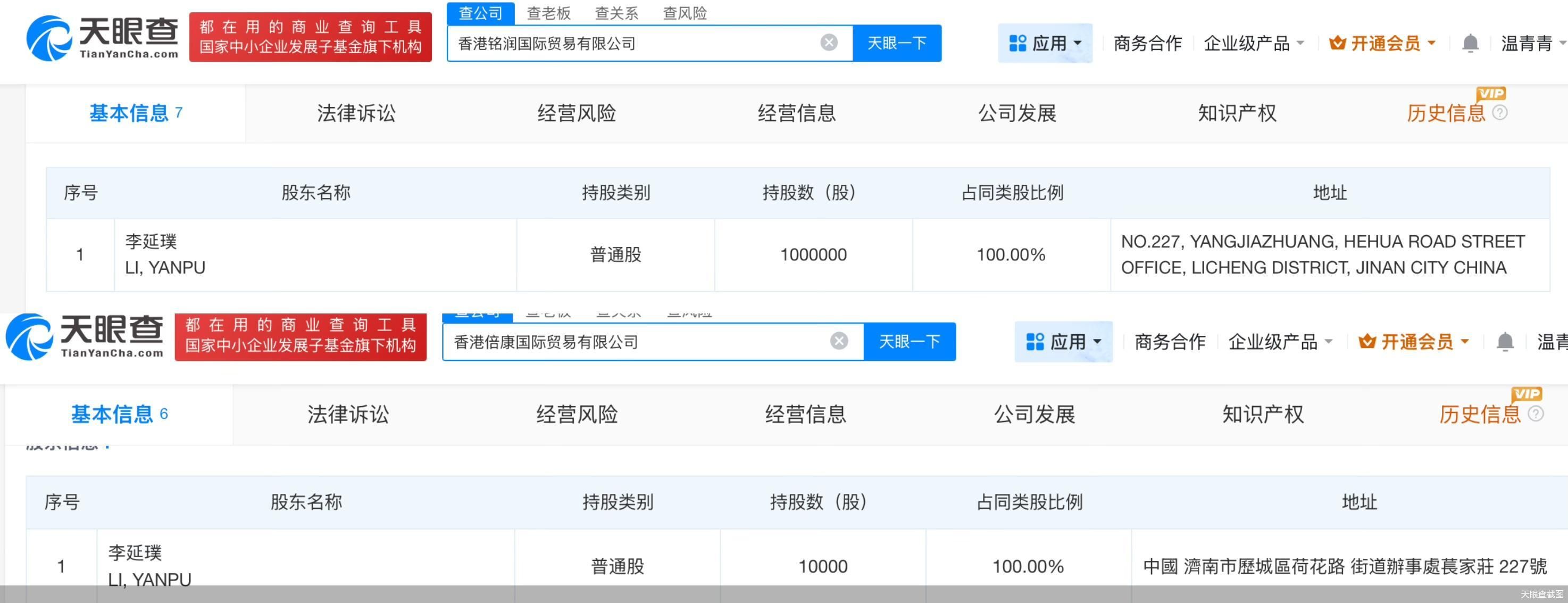
Task: Open the notification bell
Action: click(1471, 43)
